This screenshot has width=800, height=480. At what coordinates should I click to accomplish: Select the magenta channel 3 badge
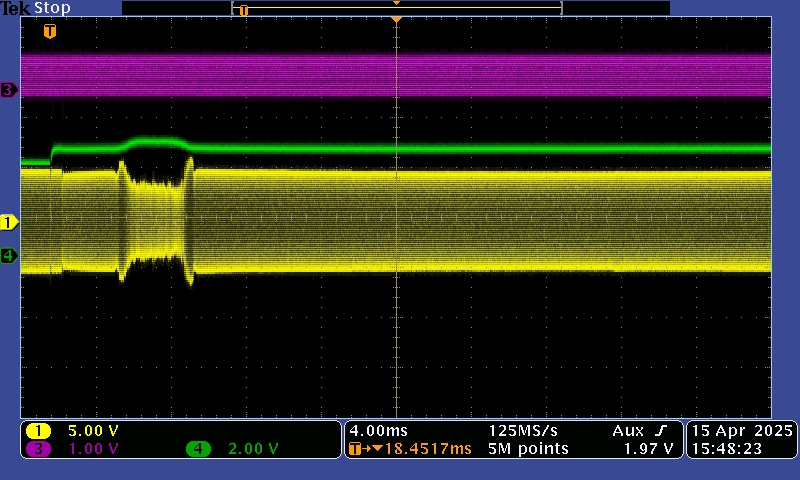coord(39,449)
